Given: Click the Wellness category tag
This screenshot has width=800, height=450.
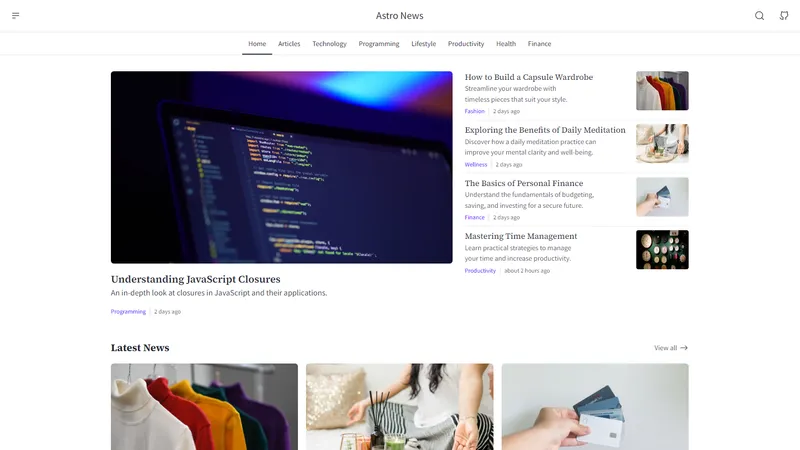Looking at the screenshot, I should 476,164.
